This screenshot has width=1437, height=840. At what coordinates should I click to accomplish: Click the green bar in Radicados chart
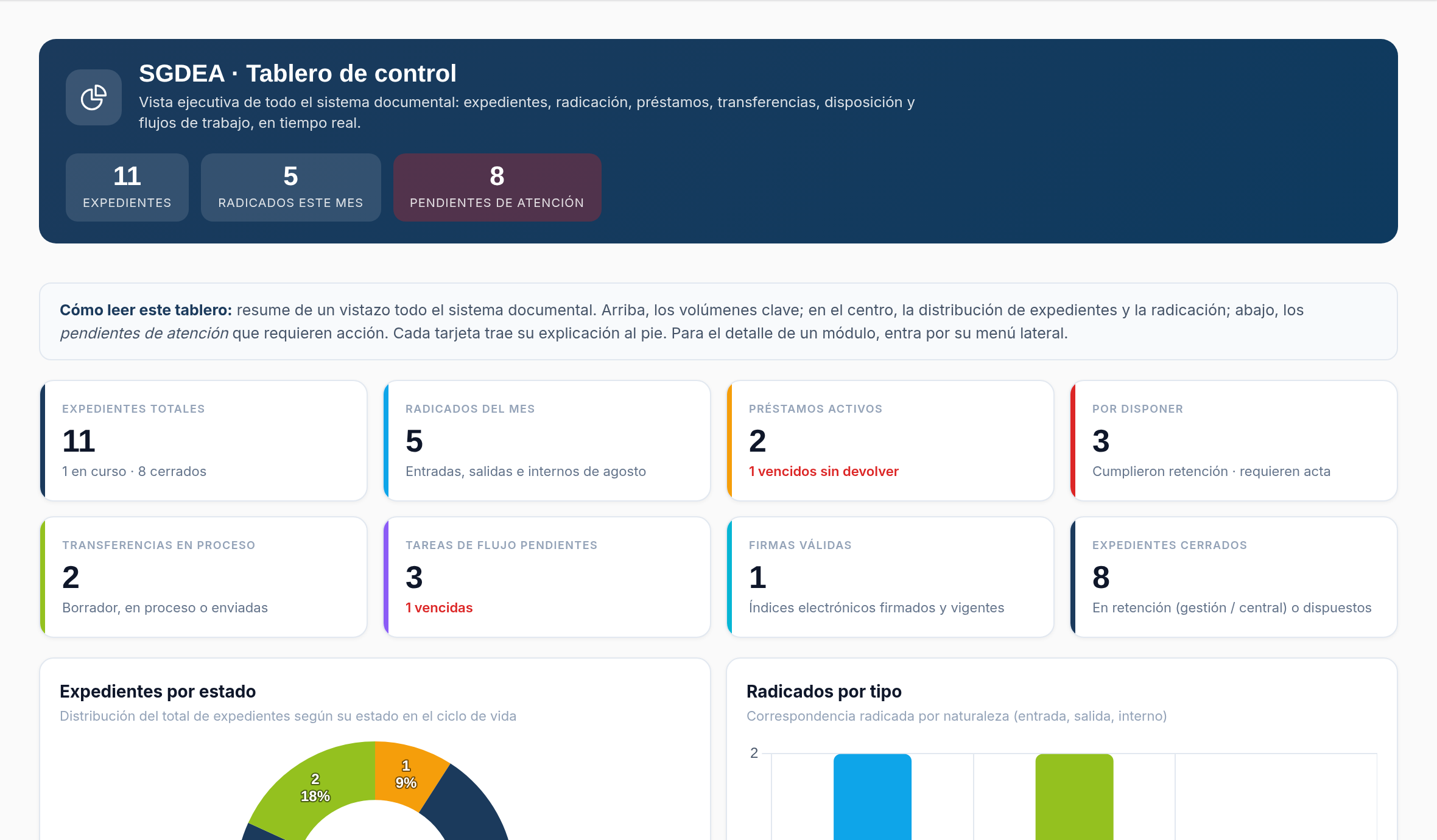click(1074, 797)
